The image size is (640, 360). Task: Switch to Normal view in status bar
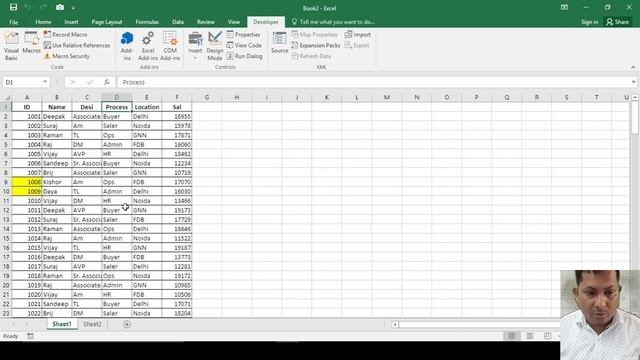click(511, 336)
